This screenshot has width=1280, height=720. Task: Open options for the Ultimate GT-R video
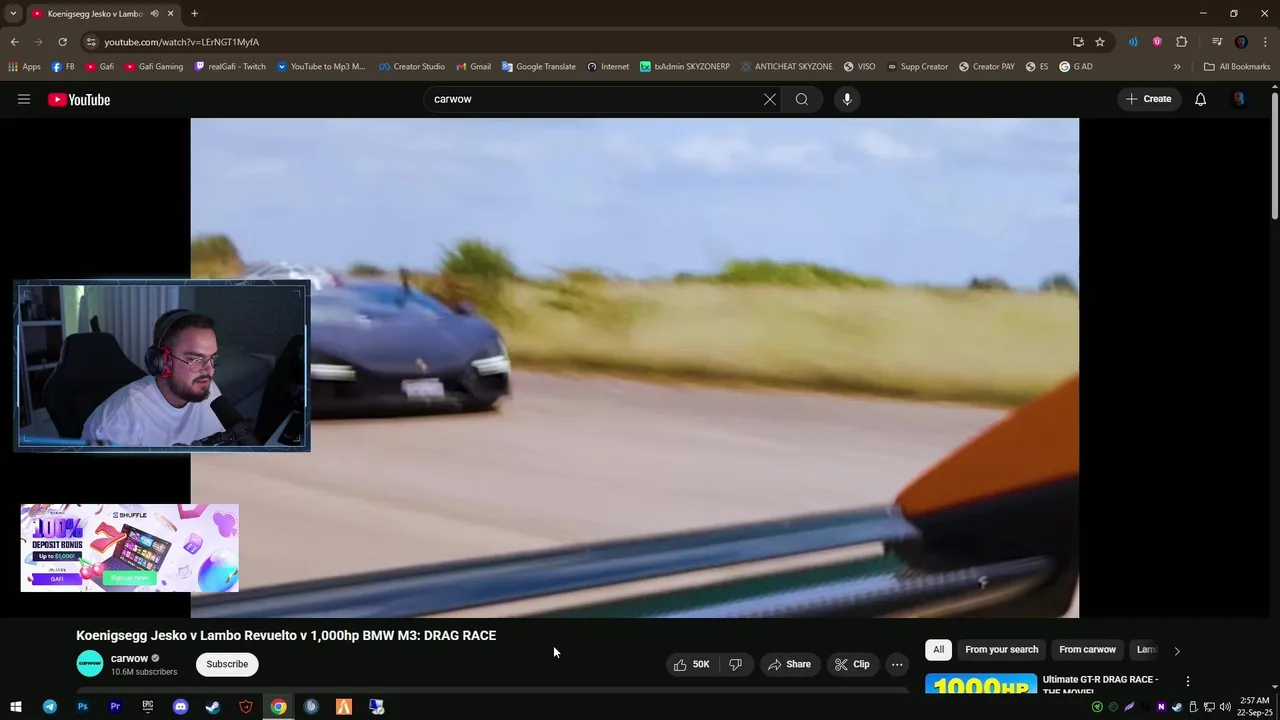tap(1188, 681)
